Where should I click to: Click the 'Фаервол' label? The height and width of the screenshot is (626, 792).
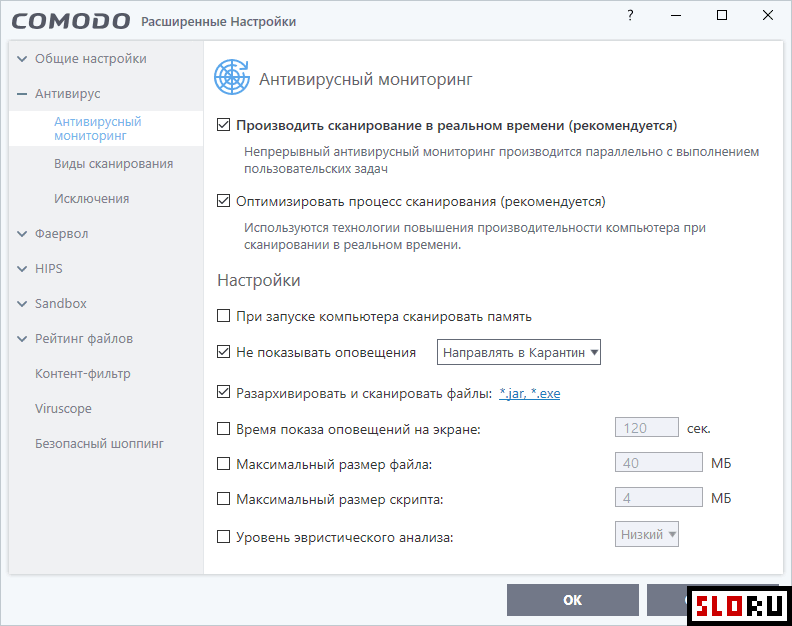pos(61,233)
